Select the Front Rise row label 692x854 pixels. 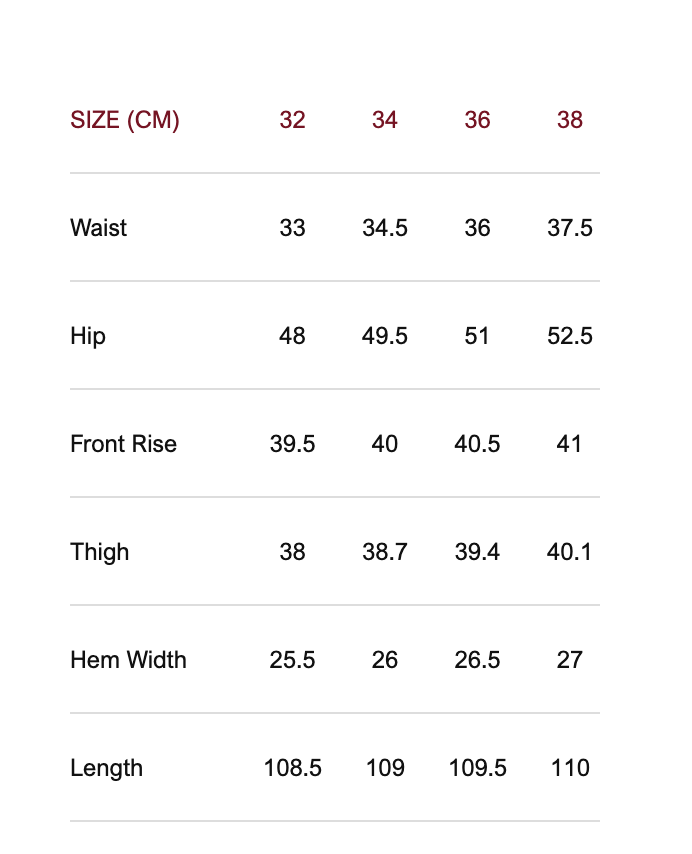(x=123, y=444)
